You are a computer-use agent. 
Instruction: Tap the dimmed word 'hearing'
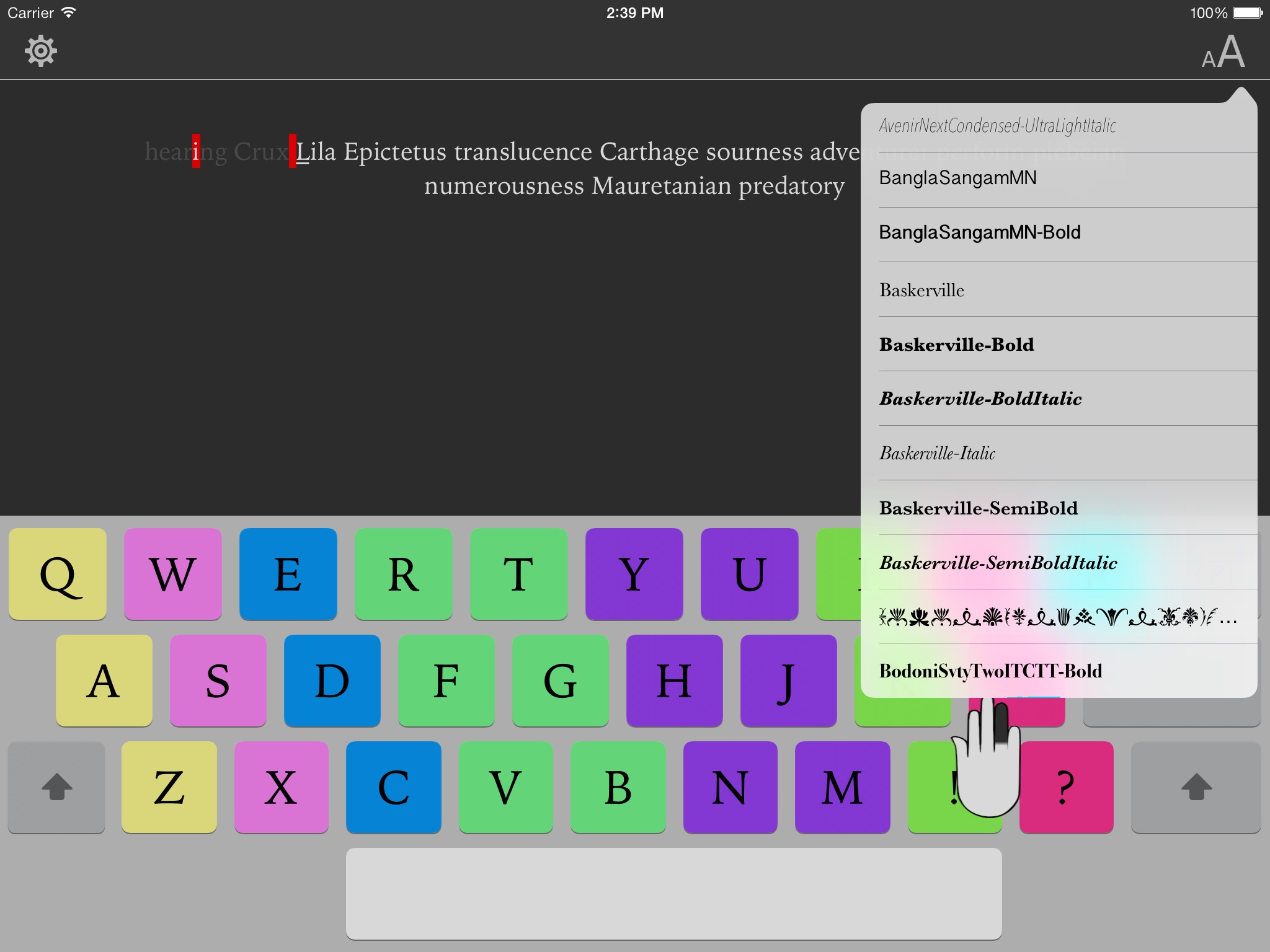point(186,152)
